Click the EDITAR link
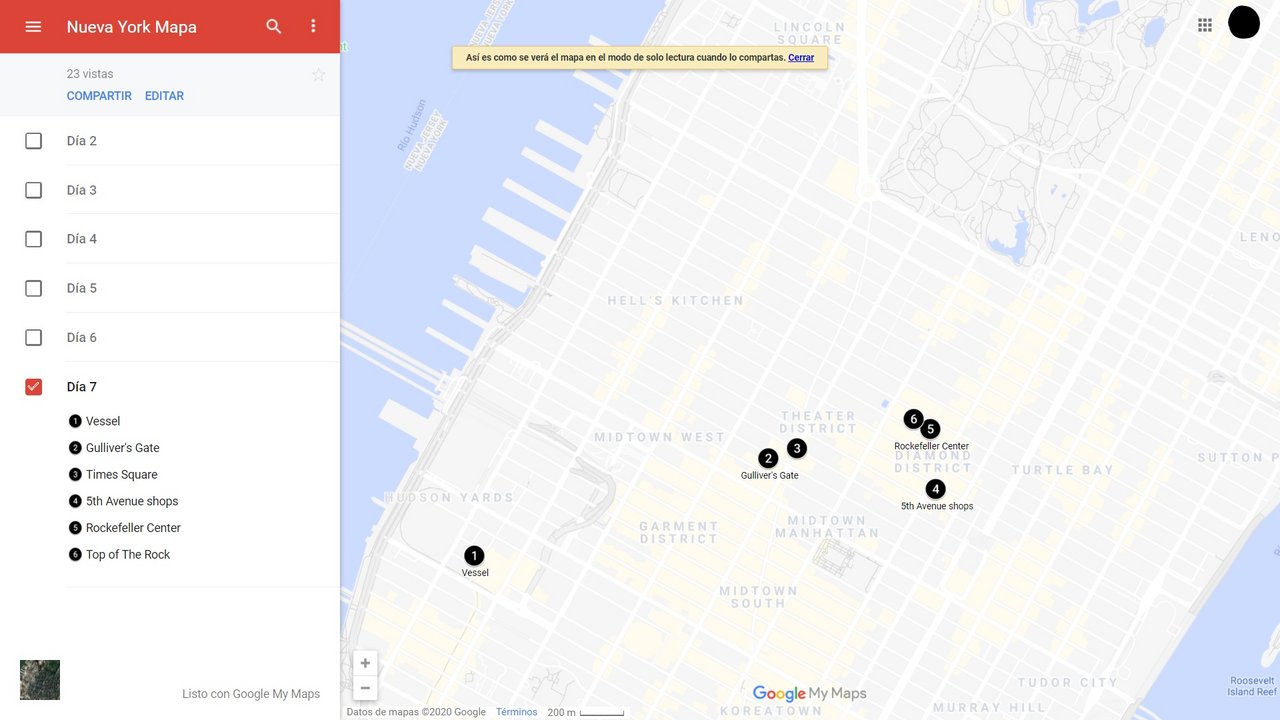Screen dimensions: 1280x720 tap(164, 96)
